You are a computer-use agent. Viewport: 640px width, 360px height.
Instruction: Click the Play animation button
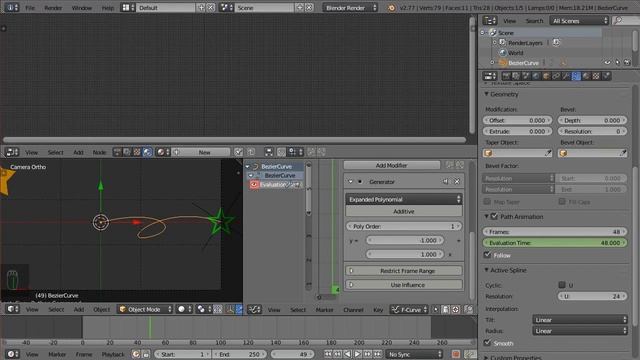[x=358, y=354]
